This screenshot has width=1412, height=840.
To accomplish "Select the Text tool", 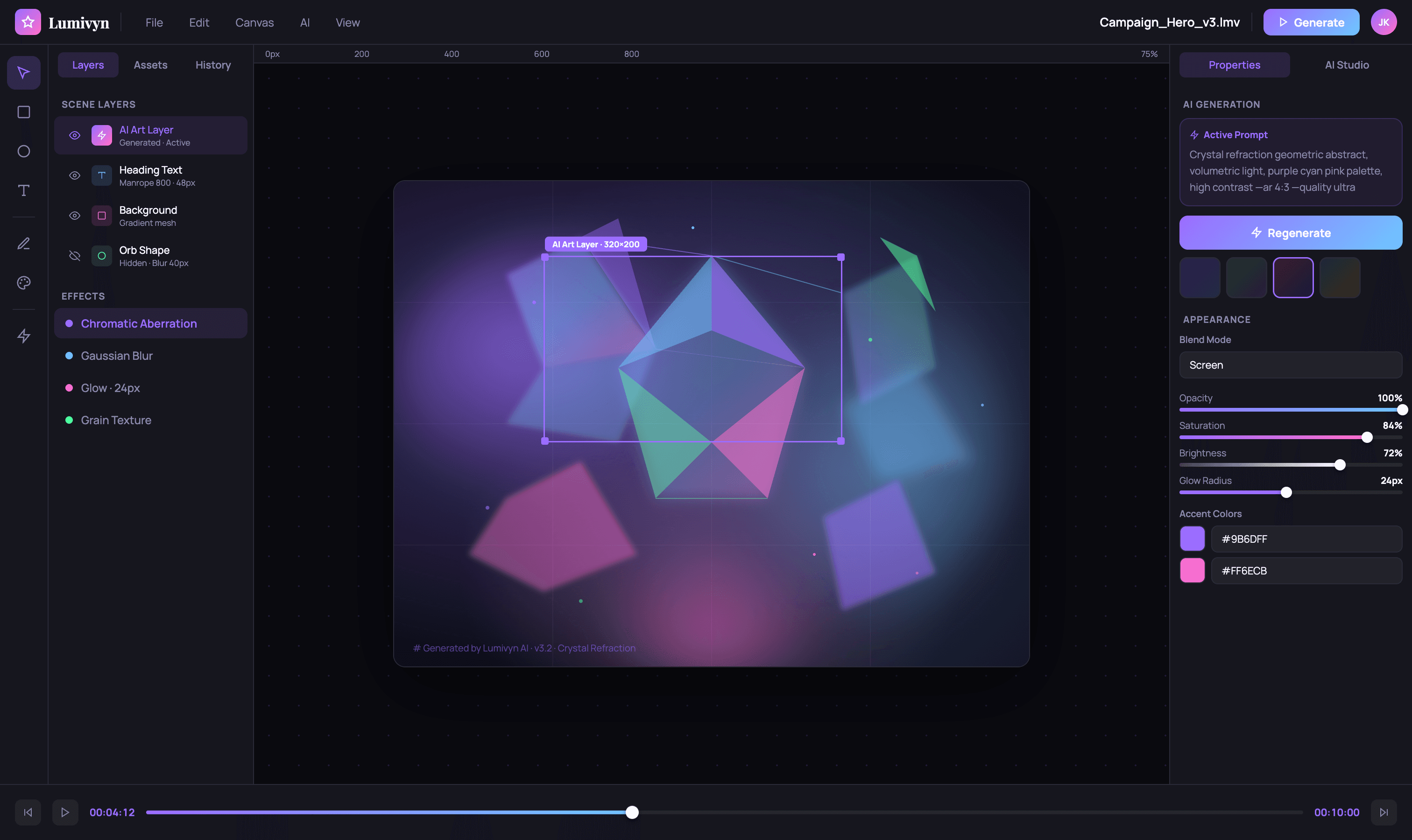I will [x=24, y=191].
